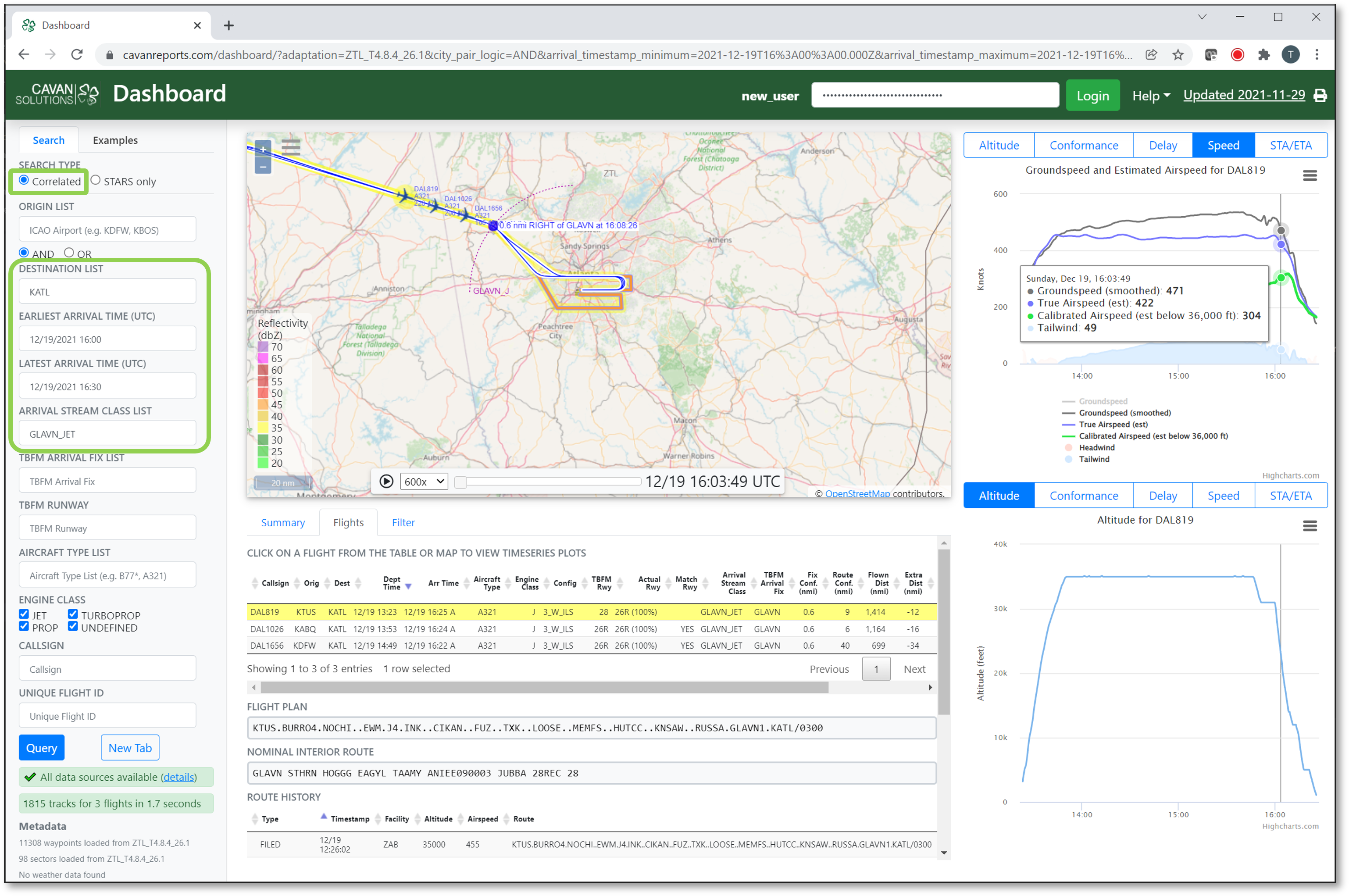The height and width of the screenshot is (896, 1349).
Task: Bookmark page with star icon
Action: (x=1178, y=55)
